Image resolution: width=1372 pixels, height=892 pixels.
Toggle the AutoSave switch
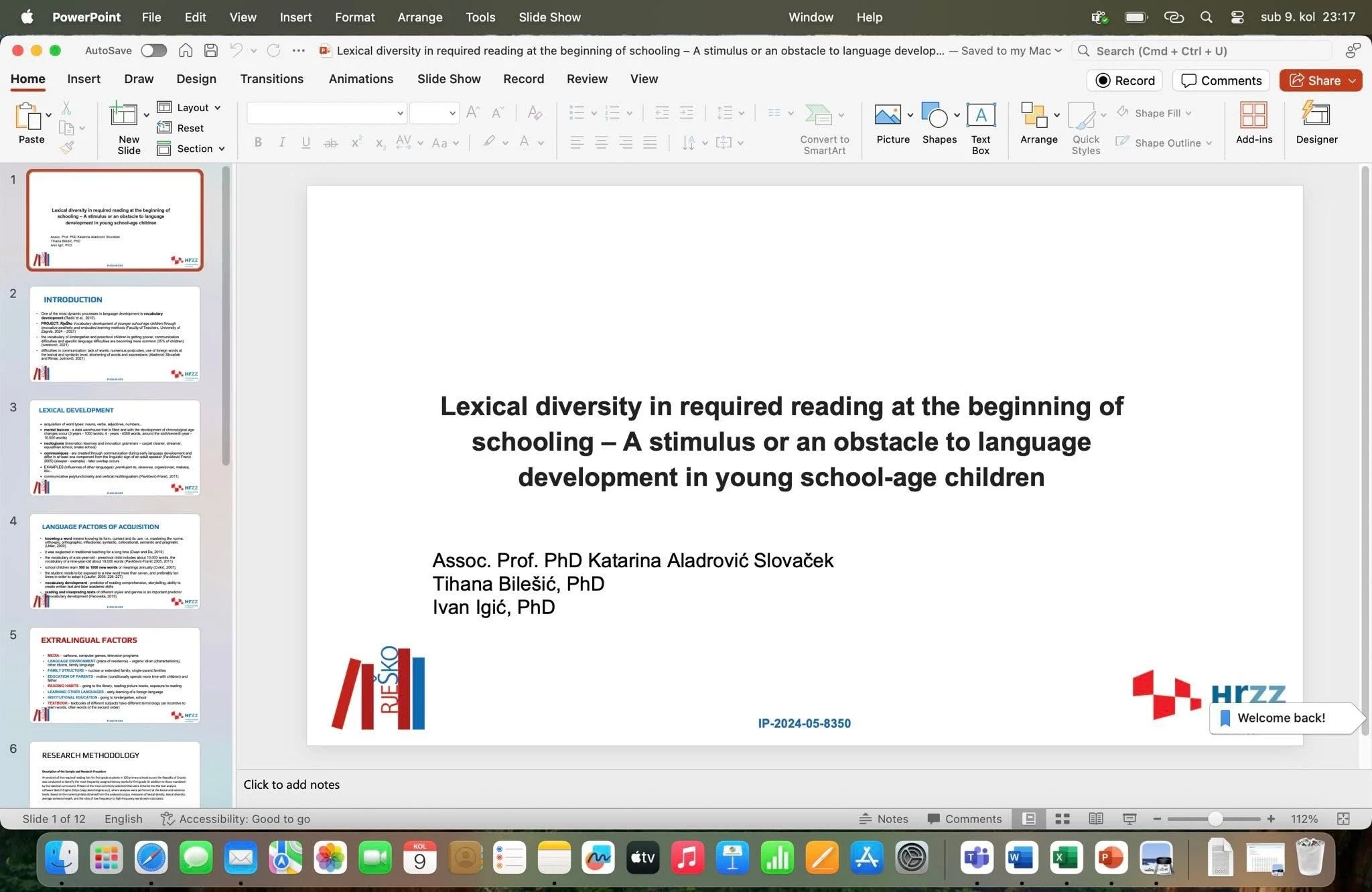click(x=153, y=51)
